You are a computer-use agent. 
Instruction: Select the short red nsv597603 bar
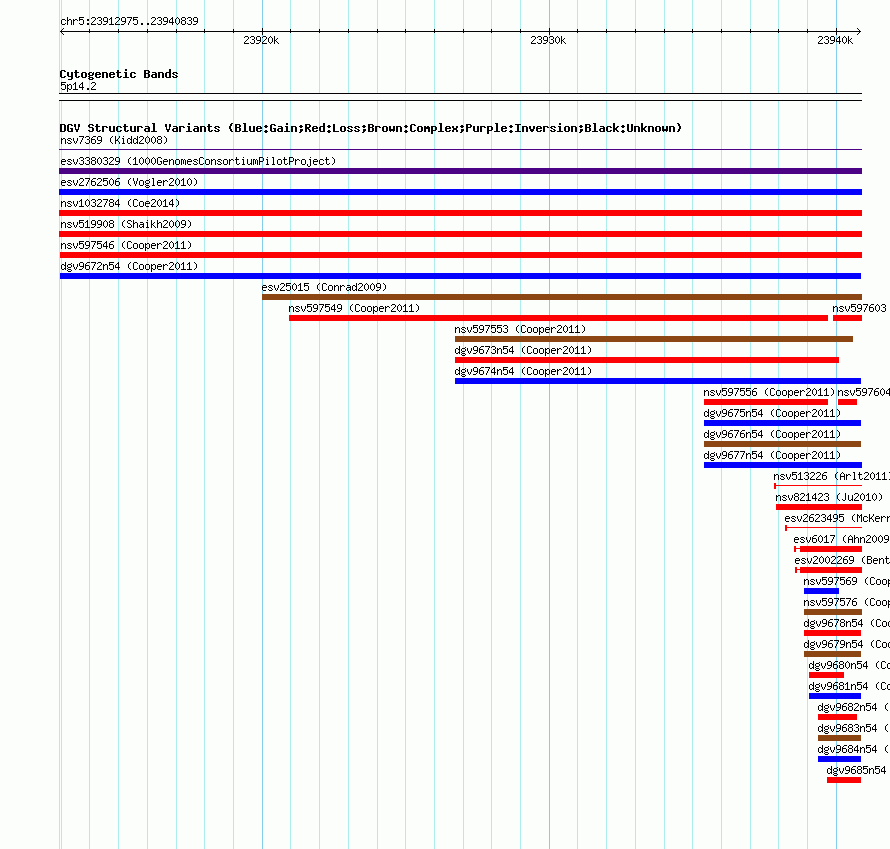[847, 318]
